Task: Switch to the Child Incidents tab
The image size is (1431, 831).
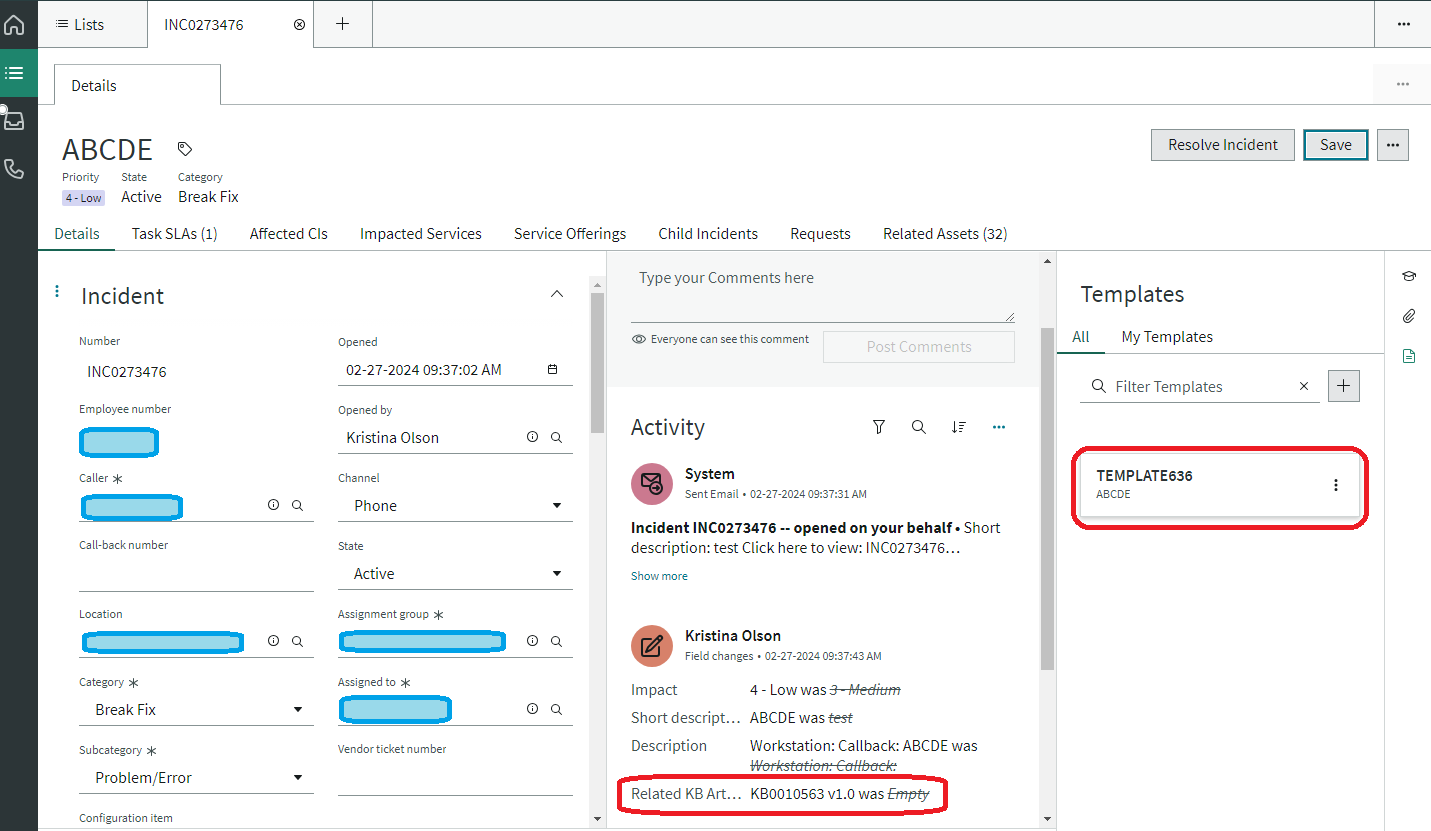Action: tap(707, 233)
